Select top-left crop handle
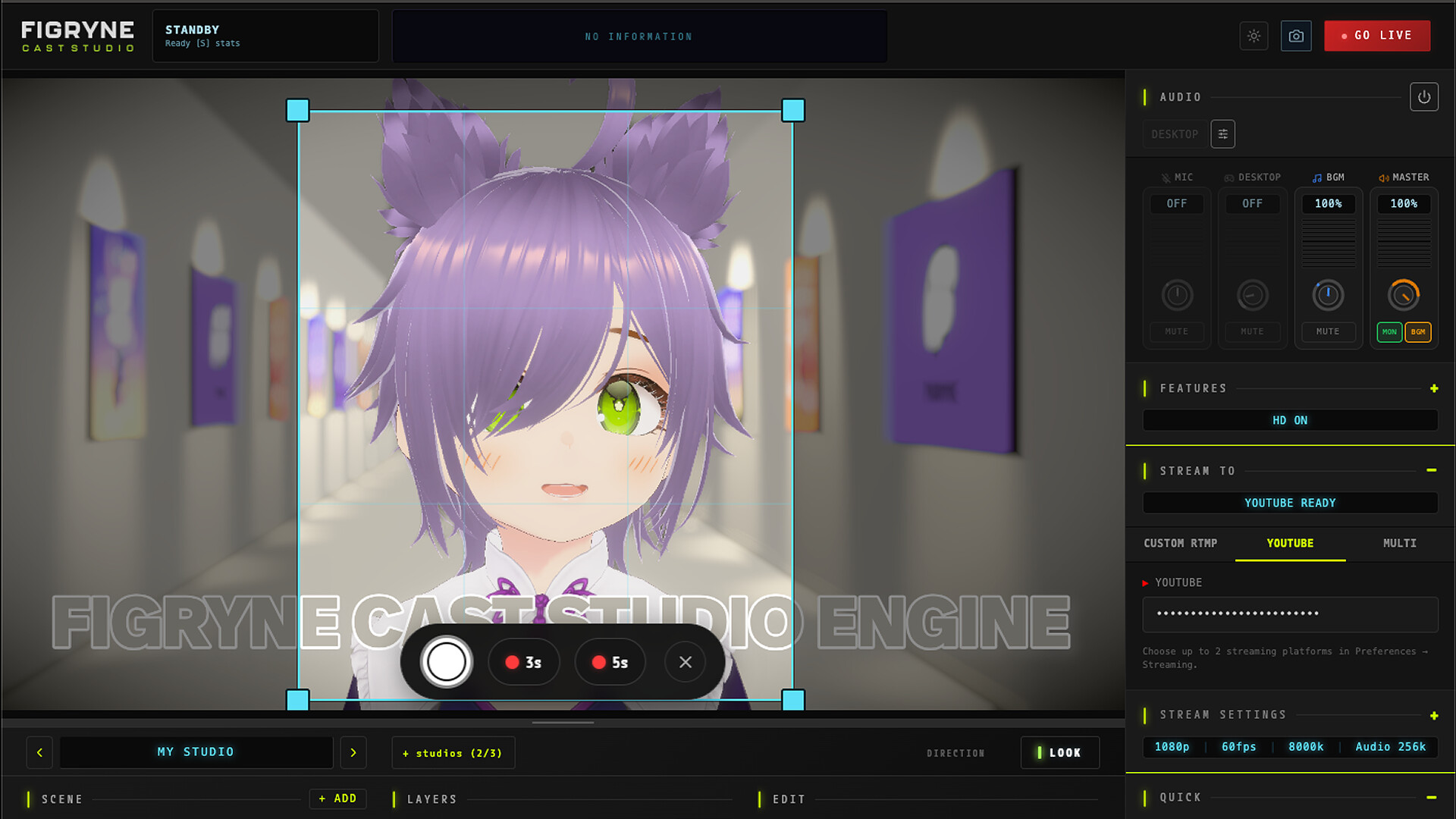 pyautogui.click(x=297, y=111)
